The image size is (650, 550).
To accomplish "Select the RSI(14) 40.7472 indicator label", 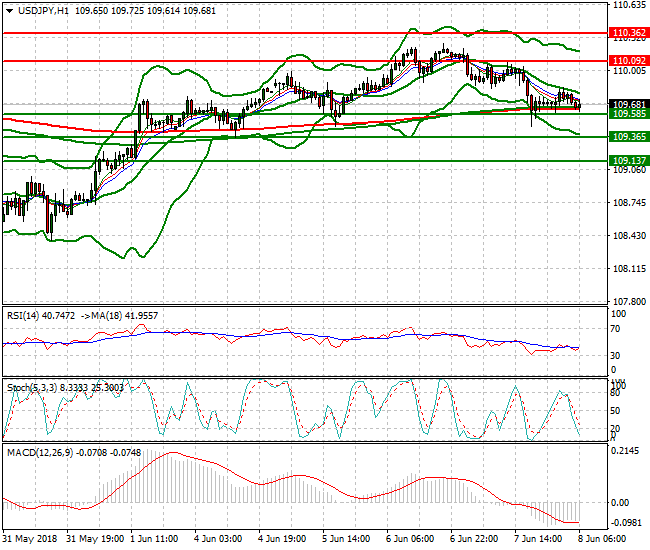I will pyautogui.click(x=41, y=316).
